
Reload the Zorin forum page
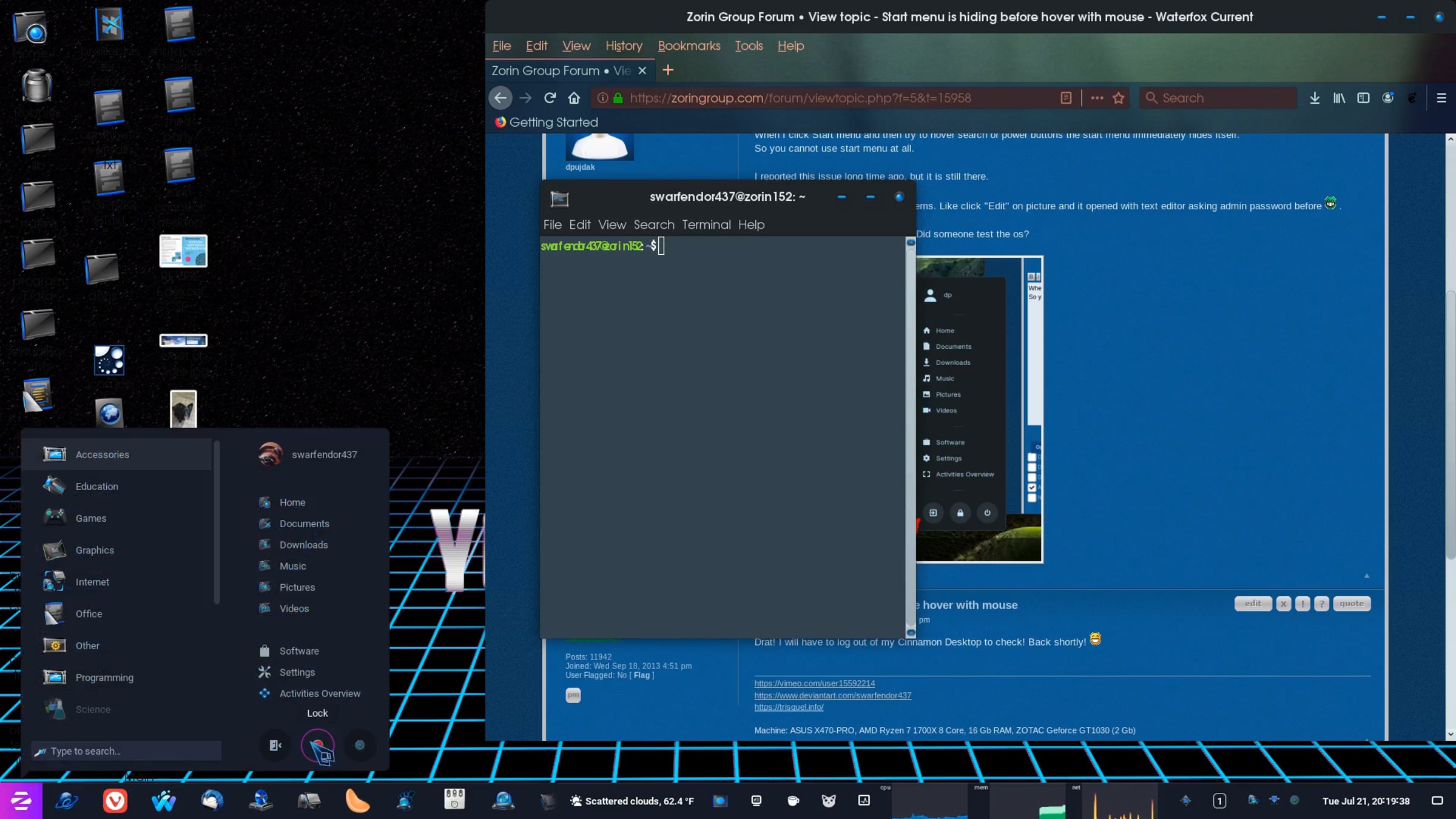point(550,98)
